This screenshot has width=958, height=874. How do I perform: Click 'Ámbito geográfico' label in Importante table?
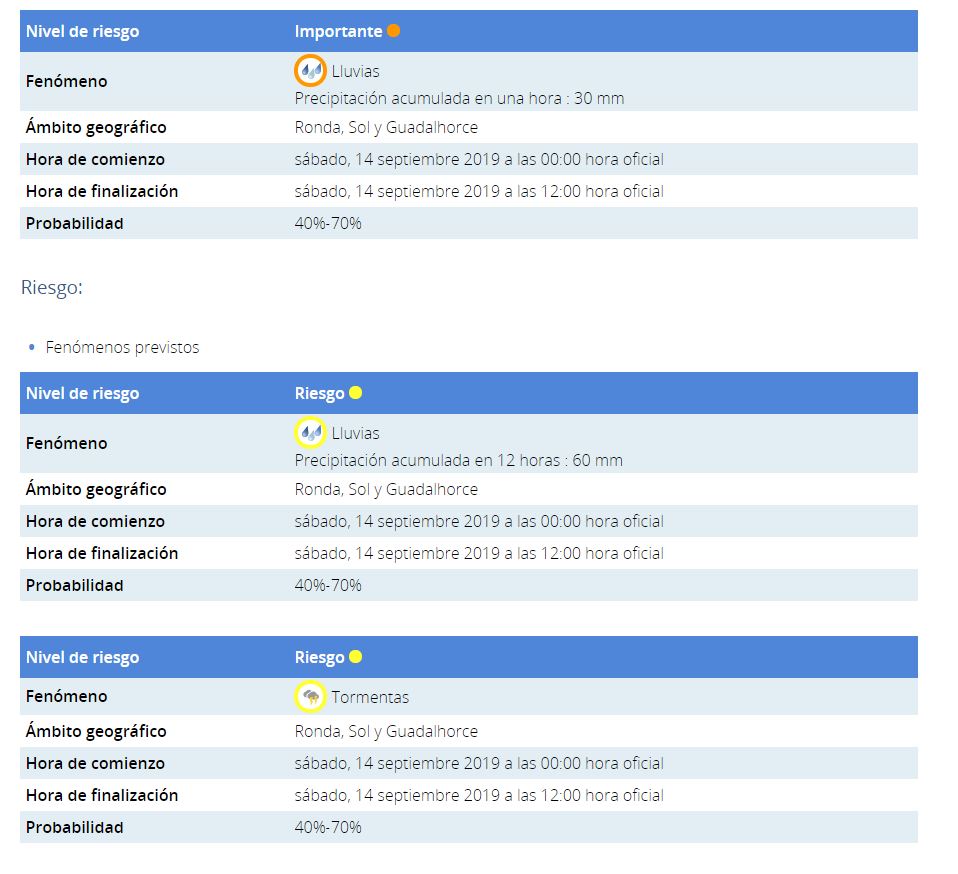click(x=96, y=127)
